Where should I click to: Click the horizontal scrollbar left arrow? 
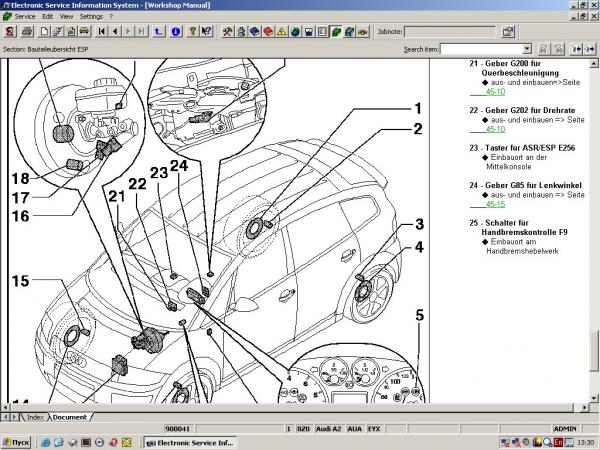tap(5, 407)
